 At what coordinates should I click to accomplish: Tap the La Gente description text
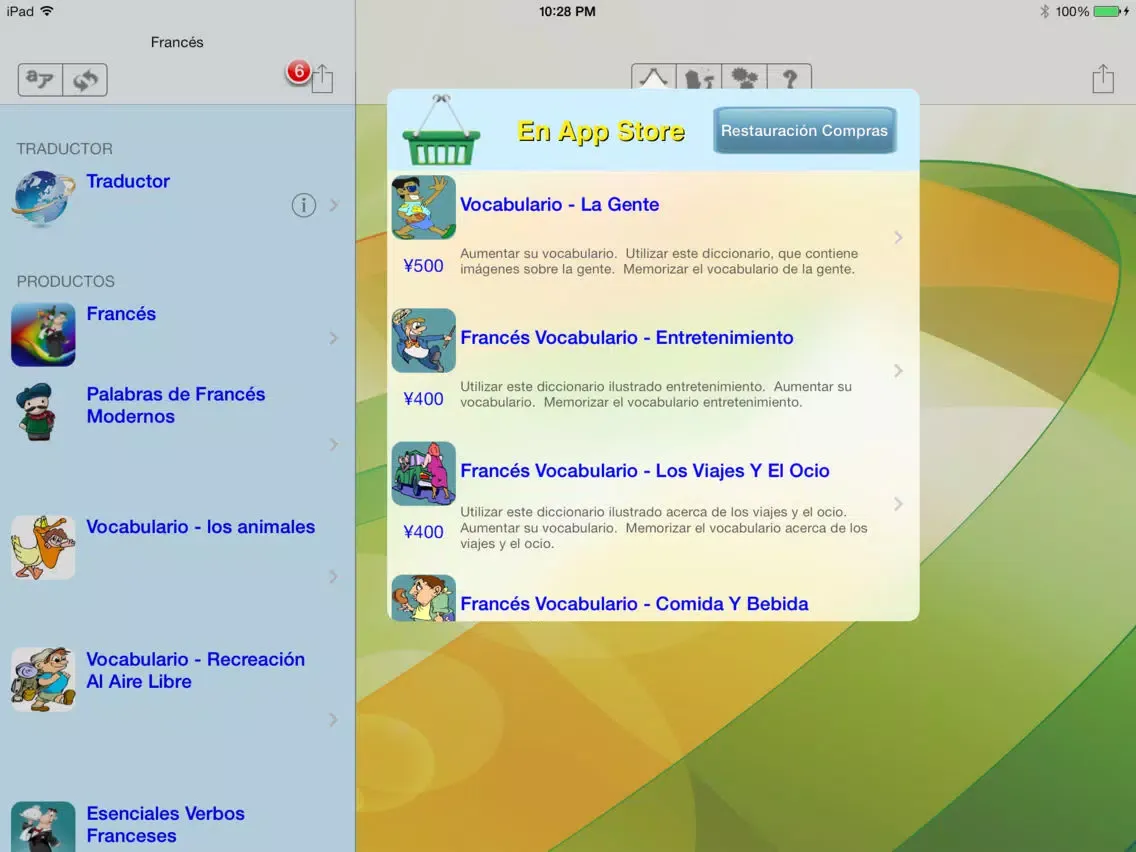659,261
